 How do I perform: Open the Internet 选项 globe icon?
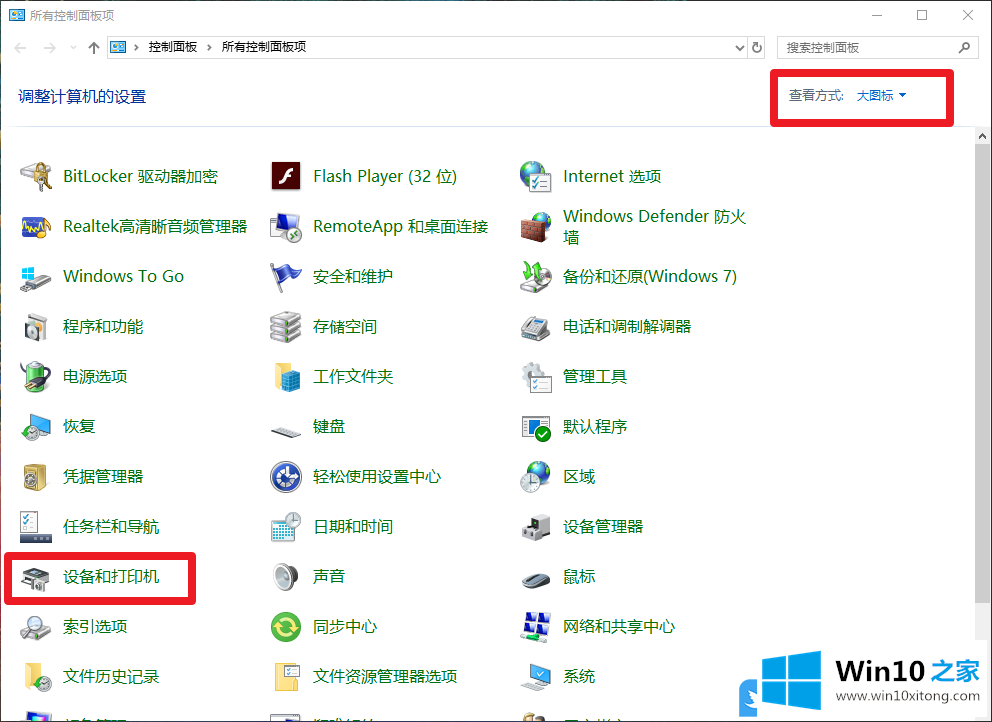pyautogui.click(x=535, y=177)
